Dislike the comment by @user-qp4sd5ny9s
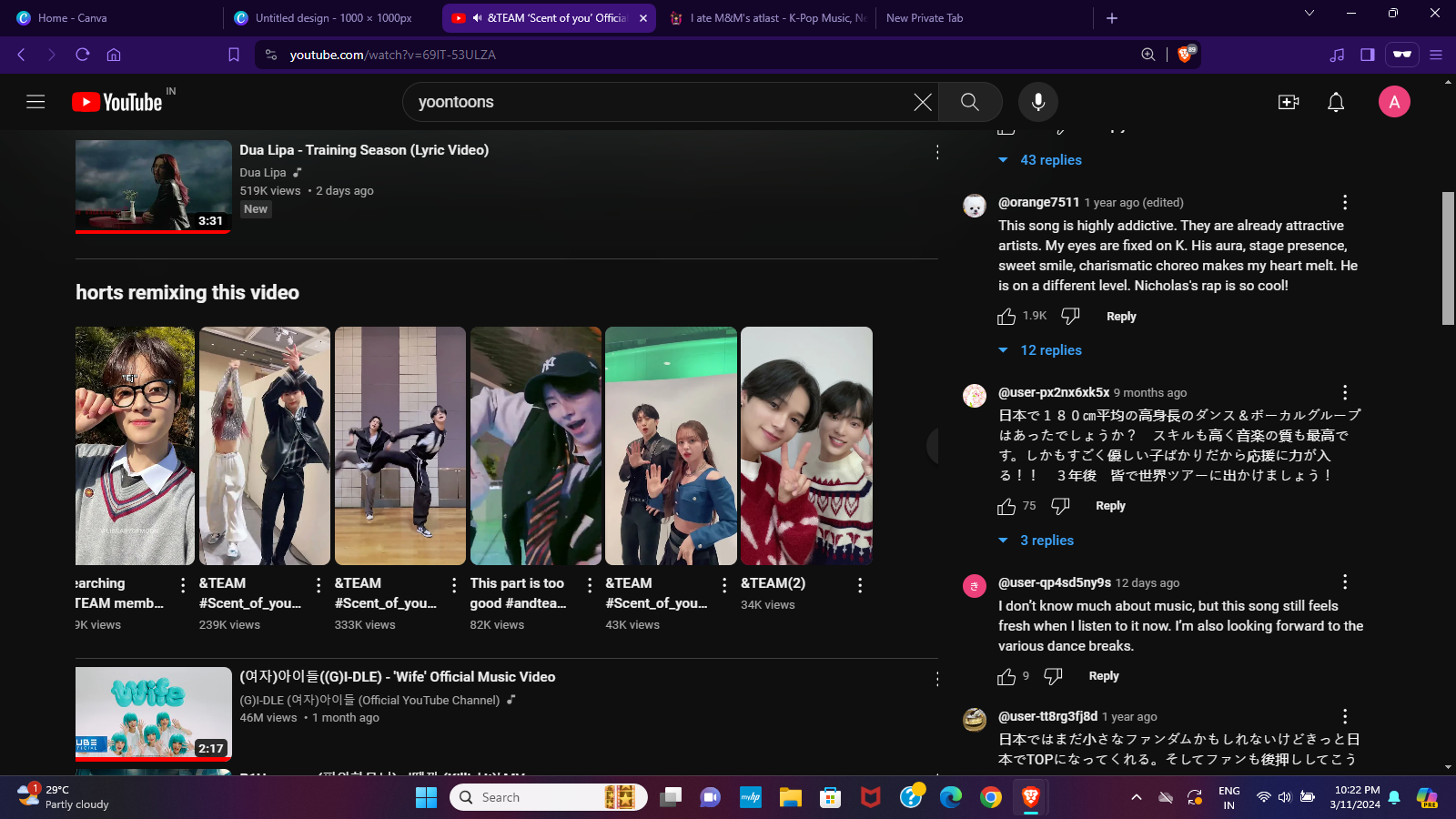 (x=1054, y=676)
